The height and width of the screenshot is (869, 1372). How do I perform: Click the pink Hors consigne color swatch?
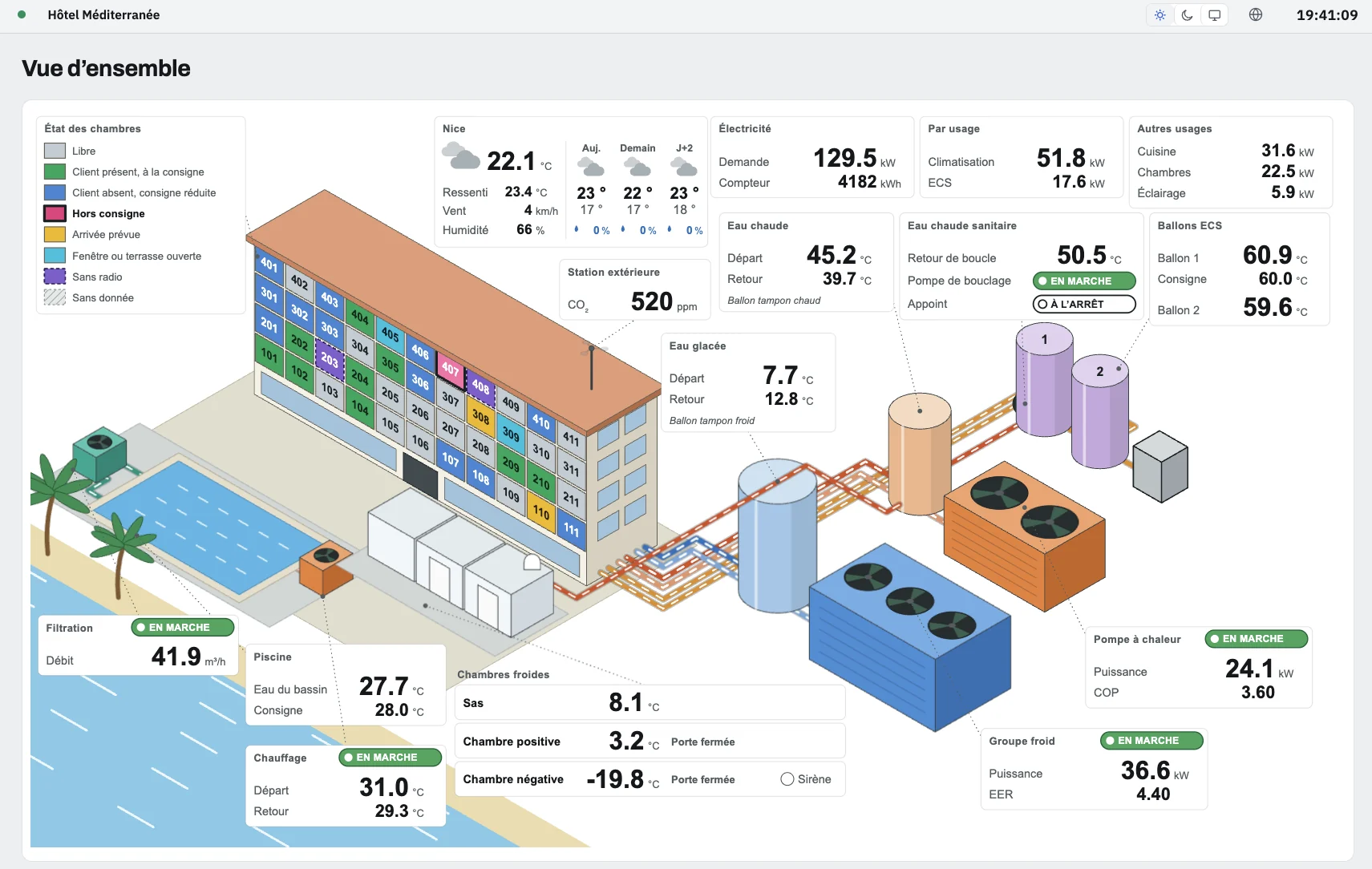(x=55, y=213)
